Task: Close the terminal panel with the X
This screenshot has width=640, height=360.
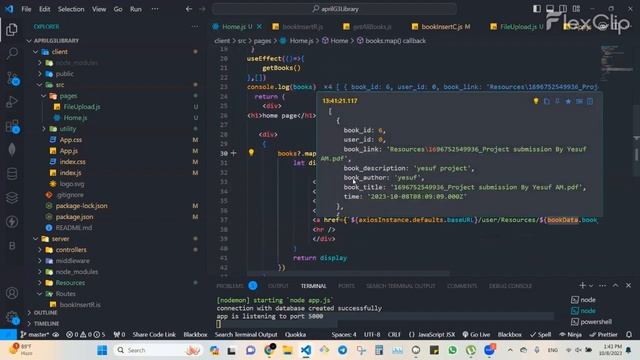Action: (629, 285)
